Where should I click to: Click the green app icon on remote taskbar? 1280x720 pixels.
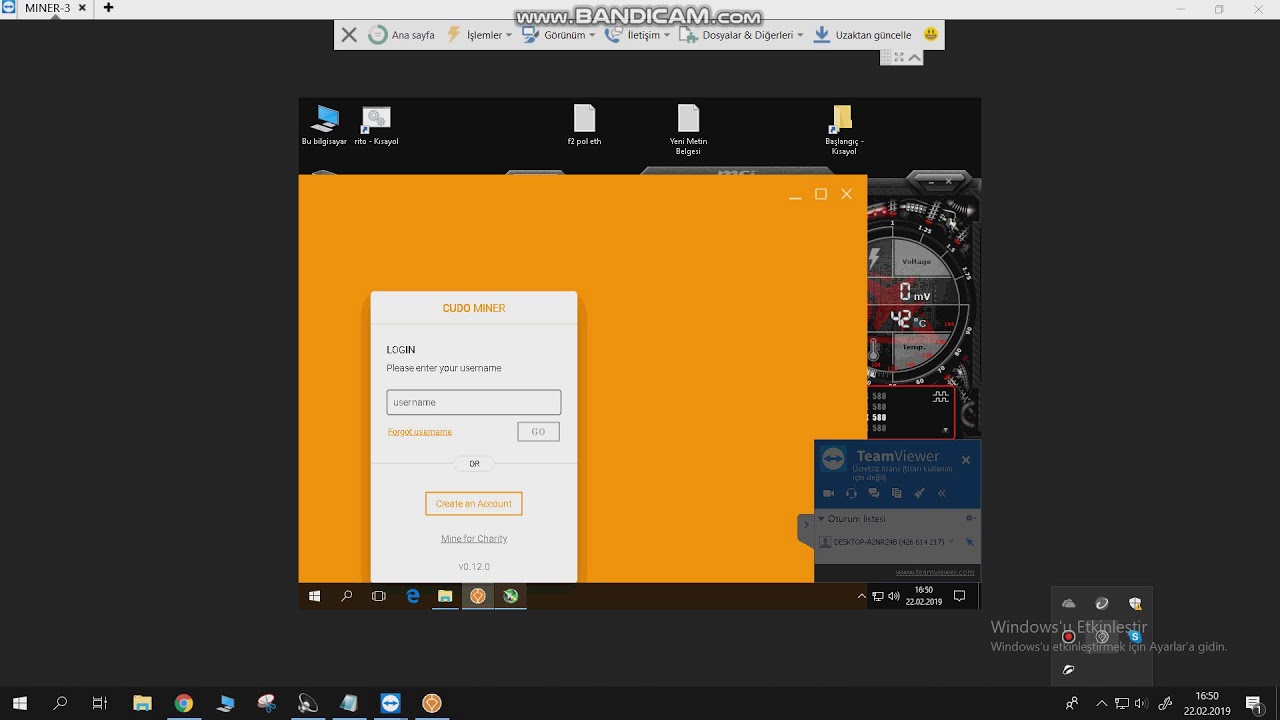(x=511, y=596)
